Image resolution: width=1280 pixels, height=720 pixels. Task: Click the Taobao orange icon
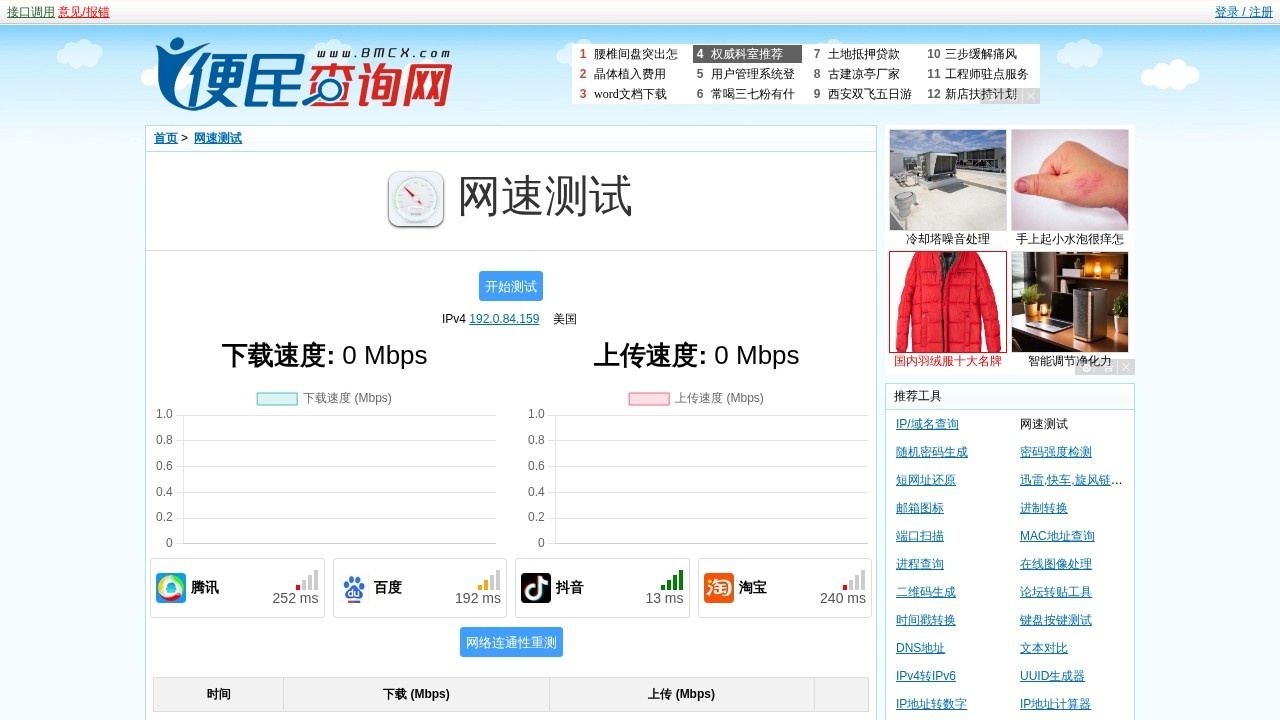719,588
